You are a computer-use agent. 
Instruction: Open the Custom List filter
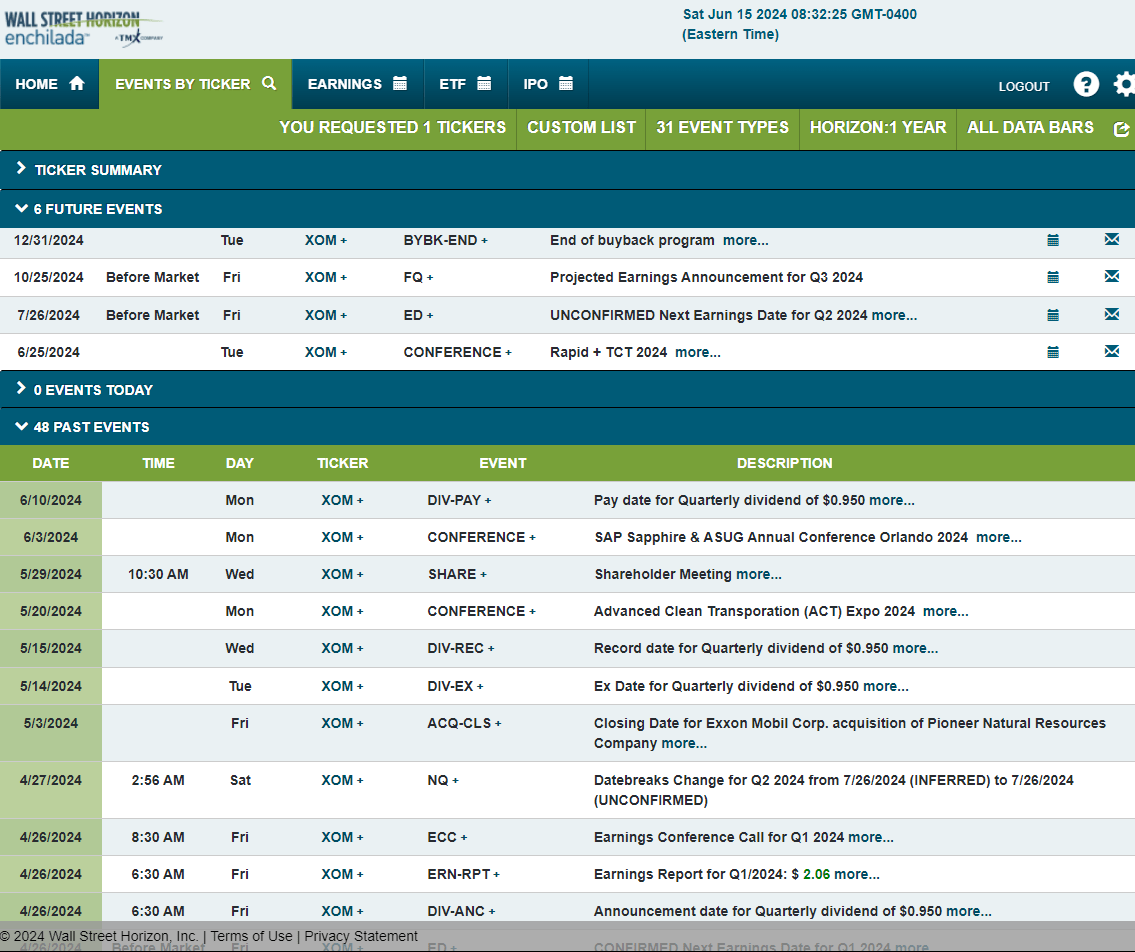pyautogui.click(x=581, y=127)
